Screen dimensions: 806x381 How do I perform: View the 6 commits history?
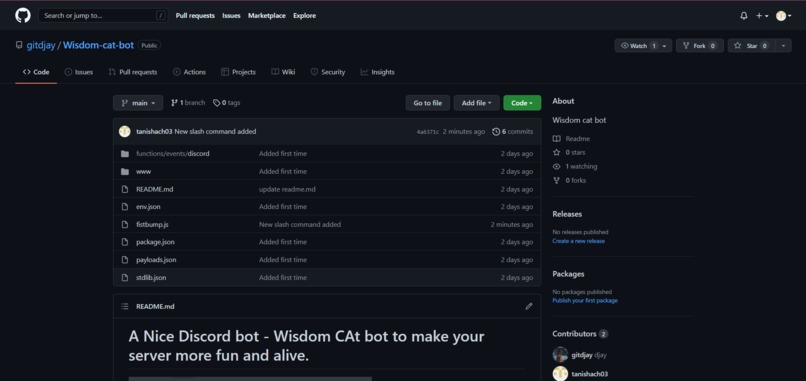(512, 132)
